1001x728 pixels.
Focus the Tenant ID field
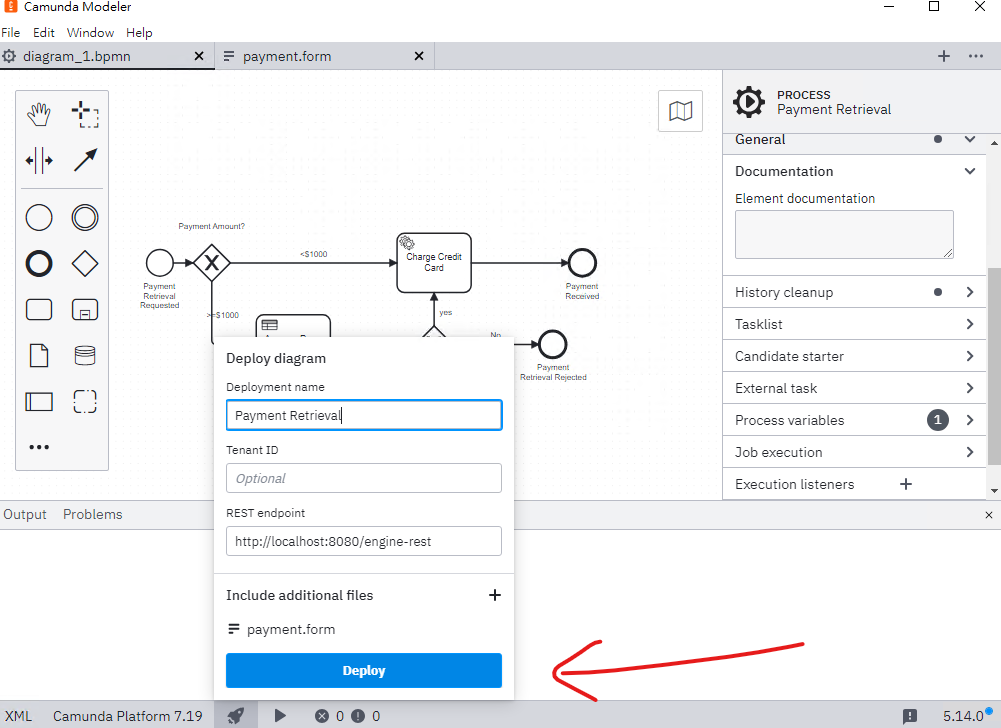[x=364, y=478]
